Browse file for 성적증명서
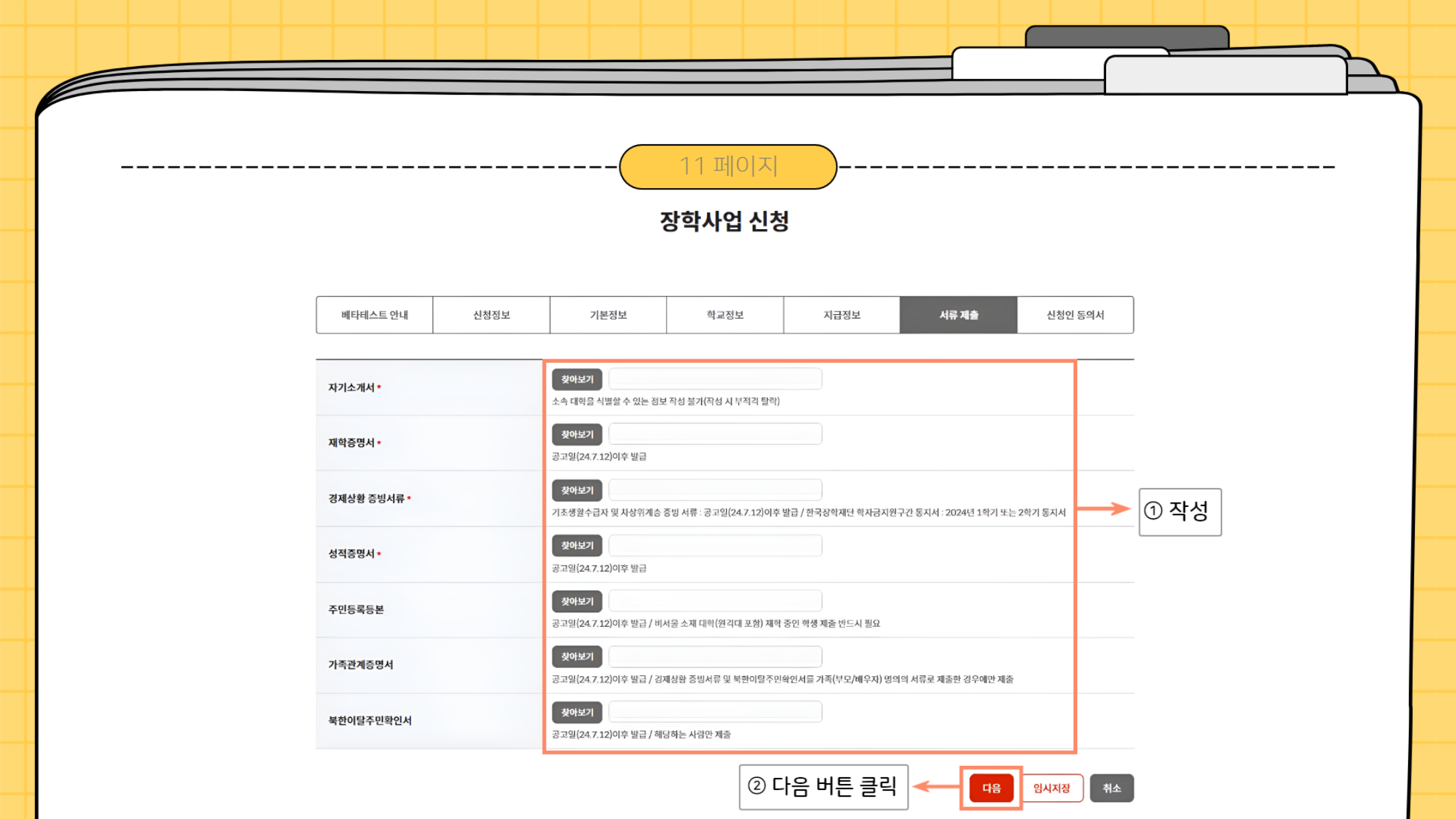1456x819 pixels. coord(577,545)
